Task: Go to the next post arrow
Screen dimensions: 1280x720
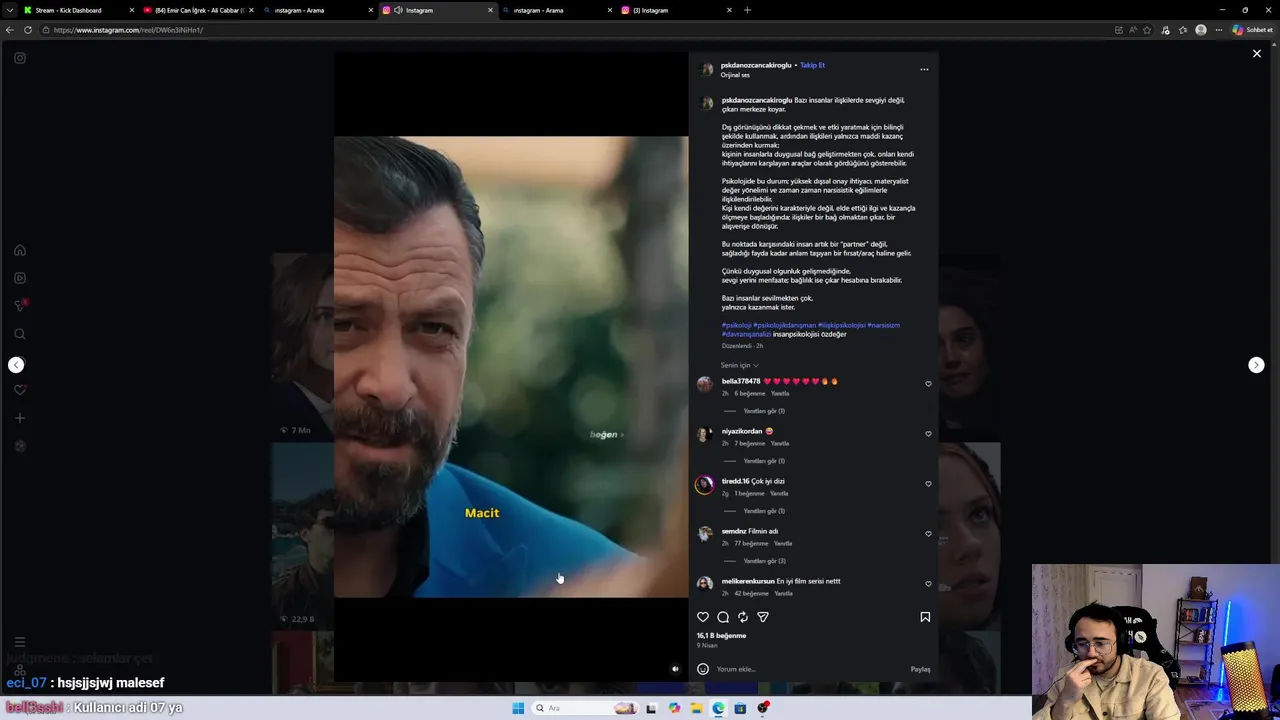Action: click(x=1256, y=365)
